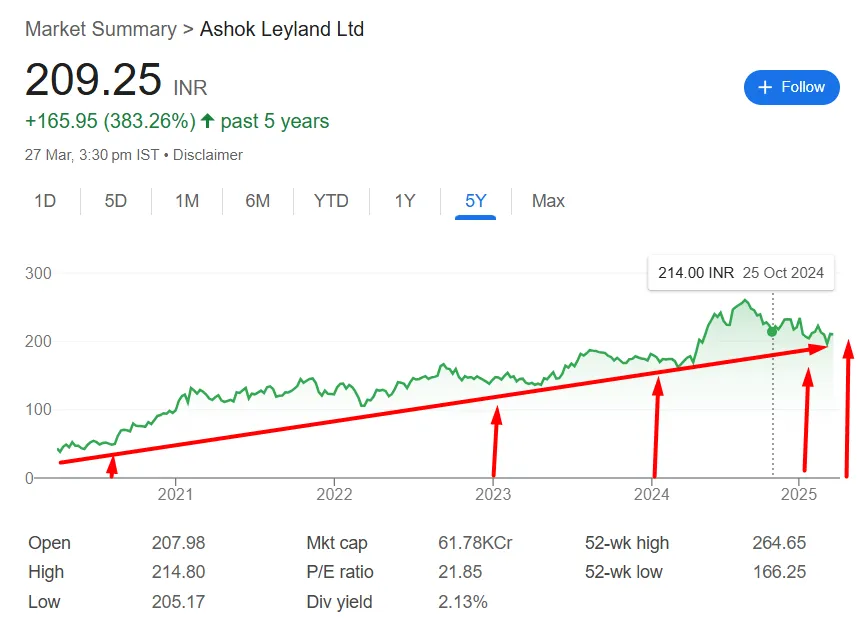
Task: Click the 2023 label on chart axis
Action: [x=493, y=494]
